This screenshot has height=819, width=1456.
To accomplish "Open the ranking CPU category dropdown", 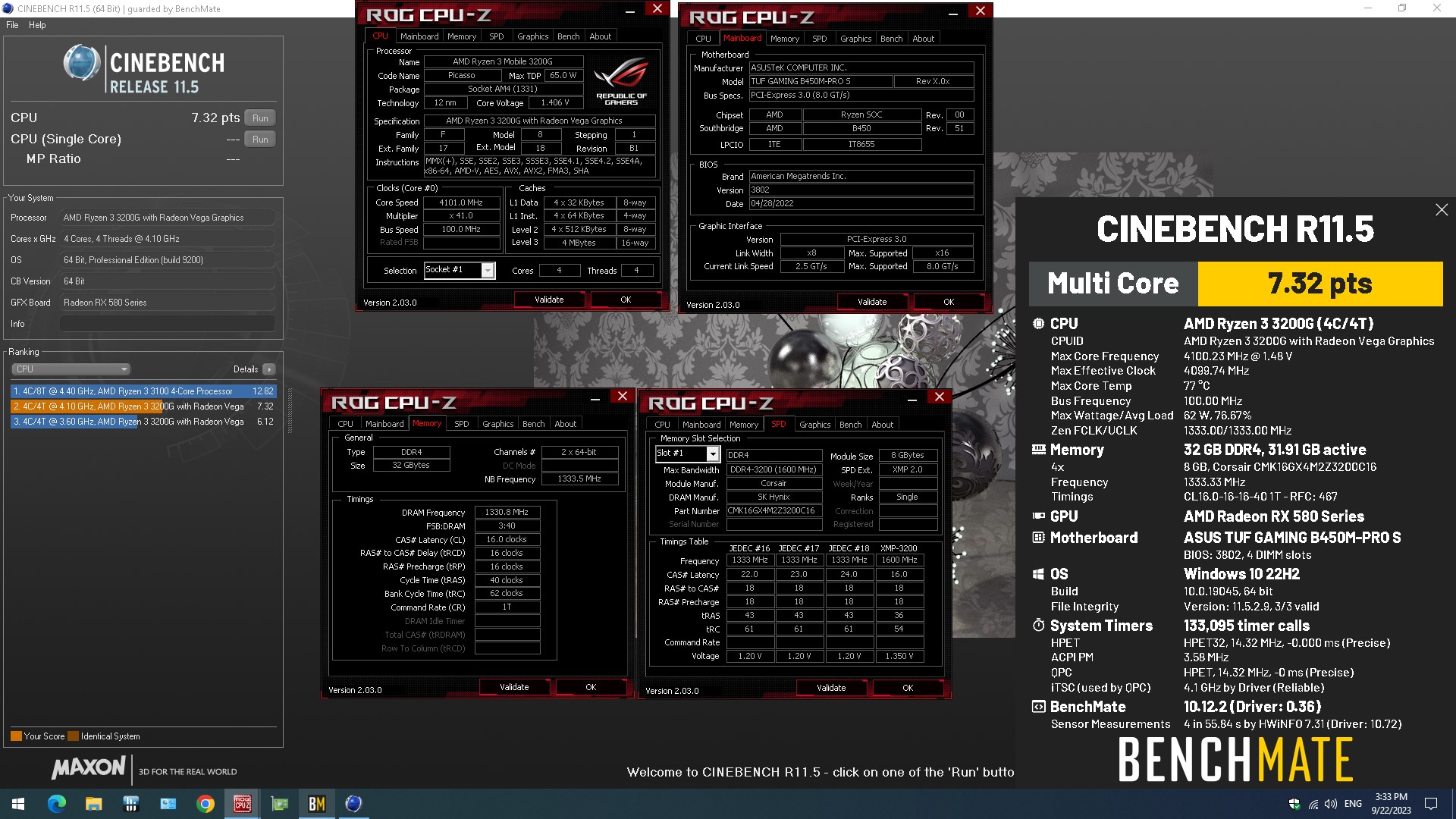I will (x=71, y=369).
